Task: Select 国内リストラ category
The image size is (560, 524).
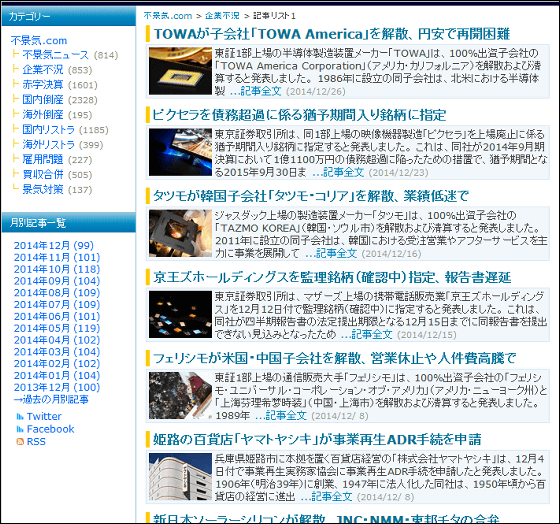Action: 49,130
